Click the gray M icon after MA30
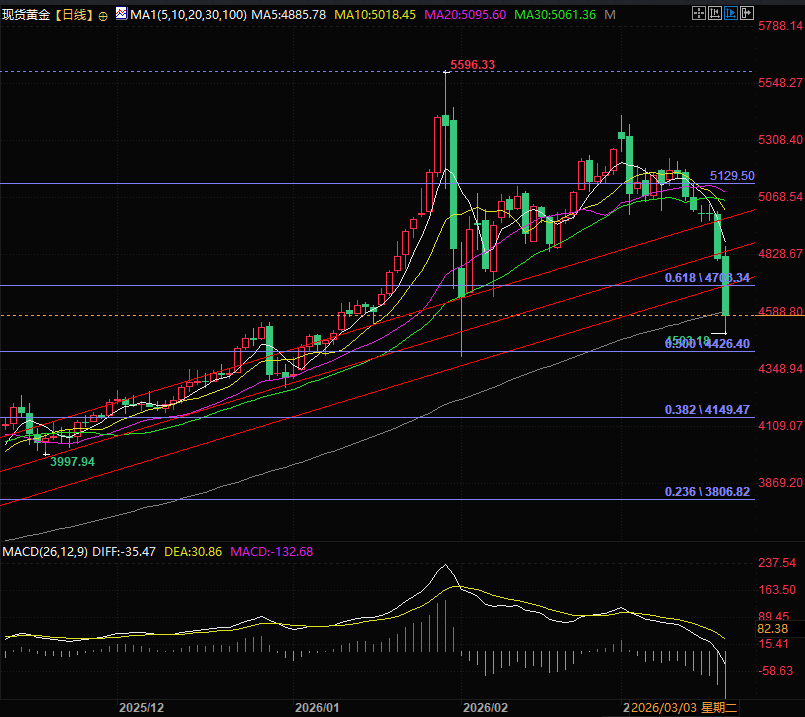Image resolution: width=805 pixels, height=717 pixels. 610,15
